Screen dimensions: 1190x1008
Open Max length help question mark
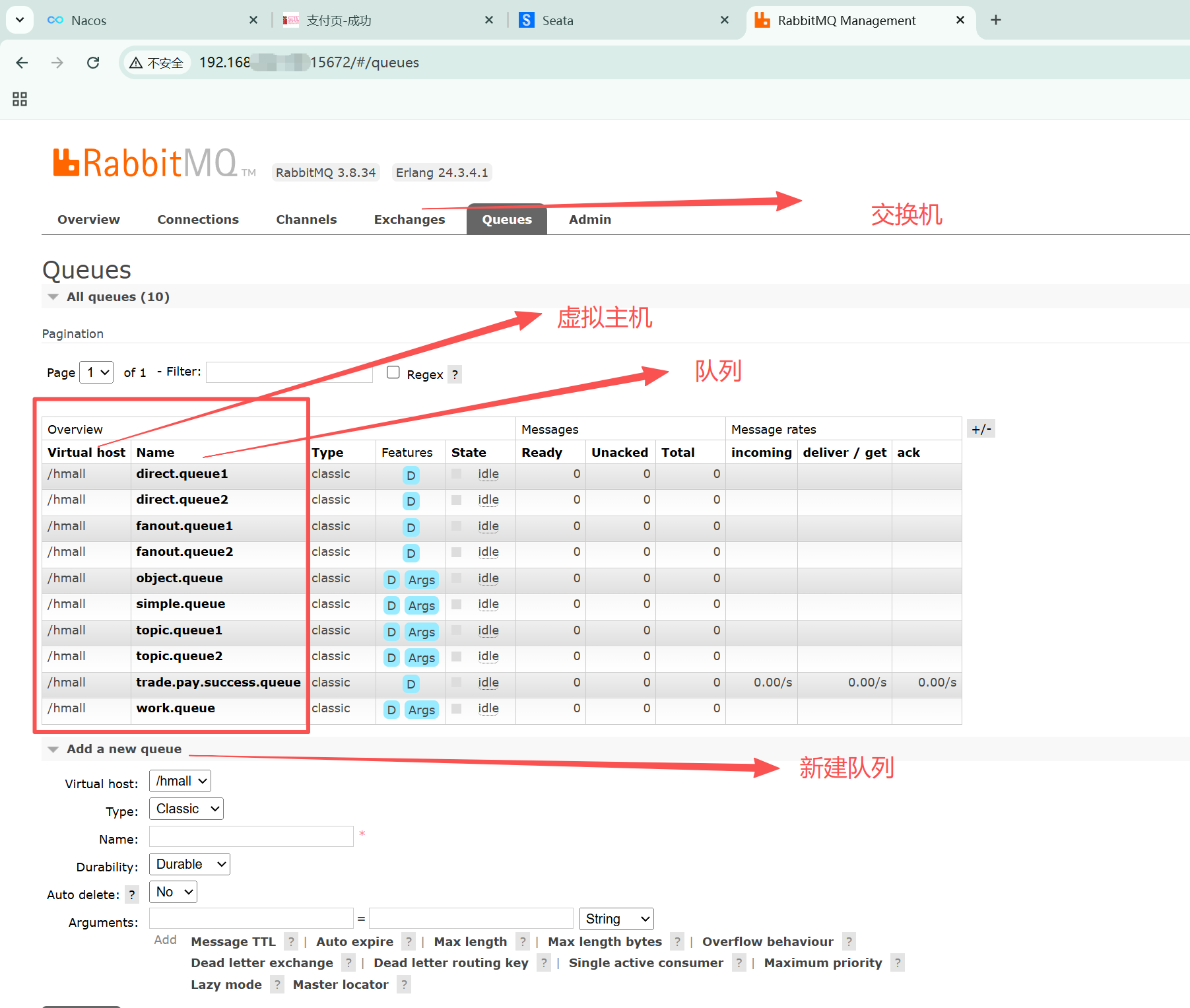point(523,941)
